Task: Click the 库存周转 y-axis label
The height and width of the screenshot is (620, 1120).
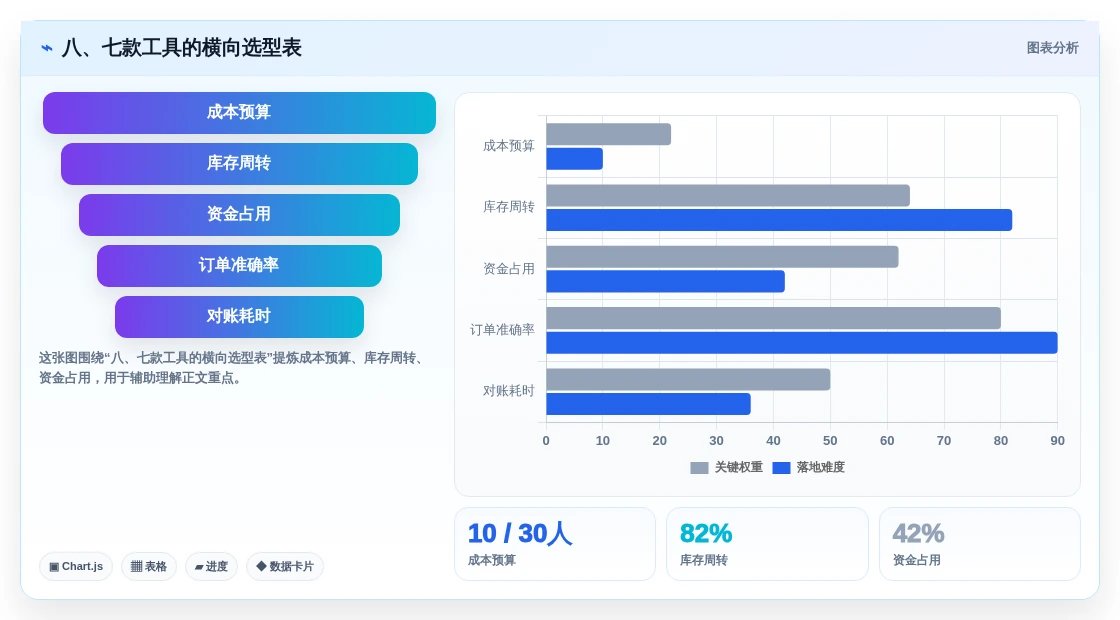Action: point(509,207)
